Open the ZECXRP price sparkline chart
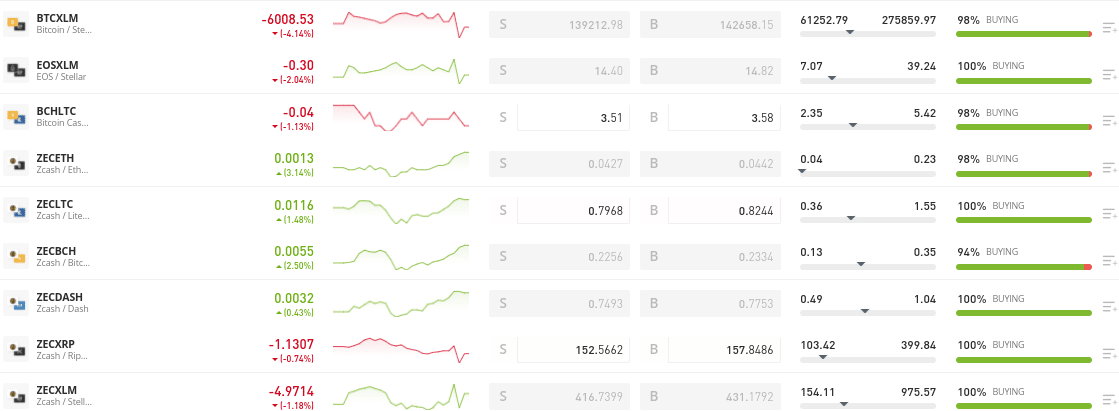The width and height of the screenshot is (1119, 411). [401, 350]
